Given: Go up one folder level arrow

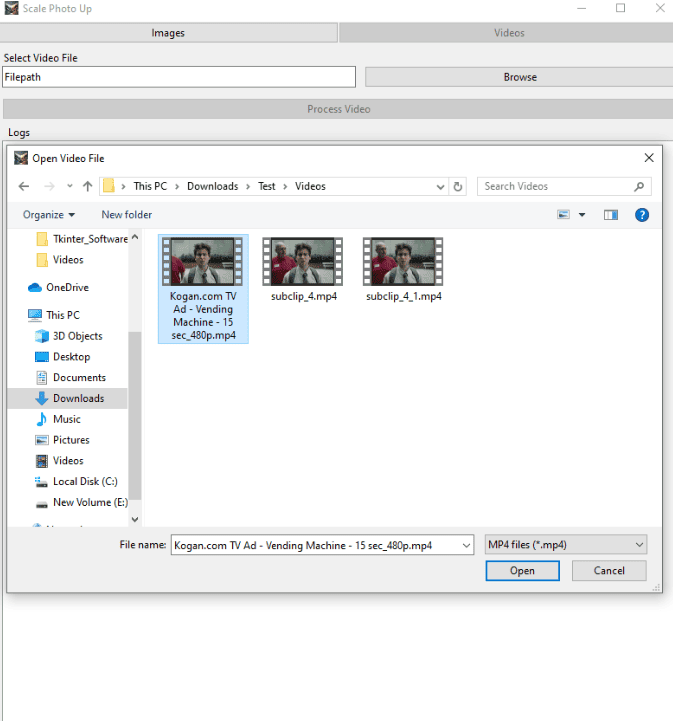Looking at the screenshot, I should [87, 186].
